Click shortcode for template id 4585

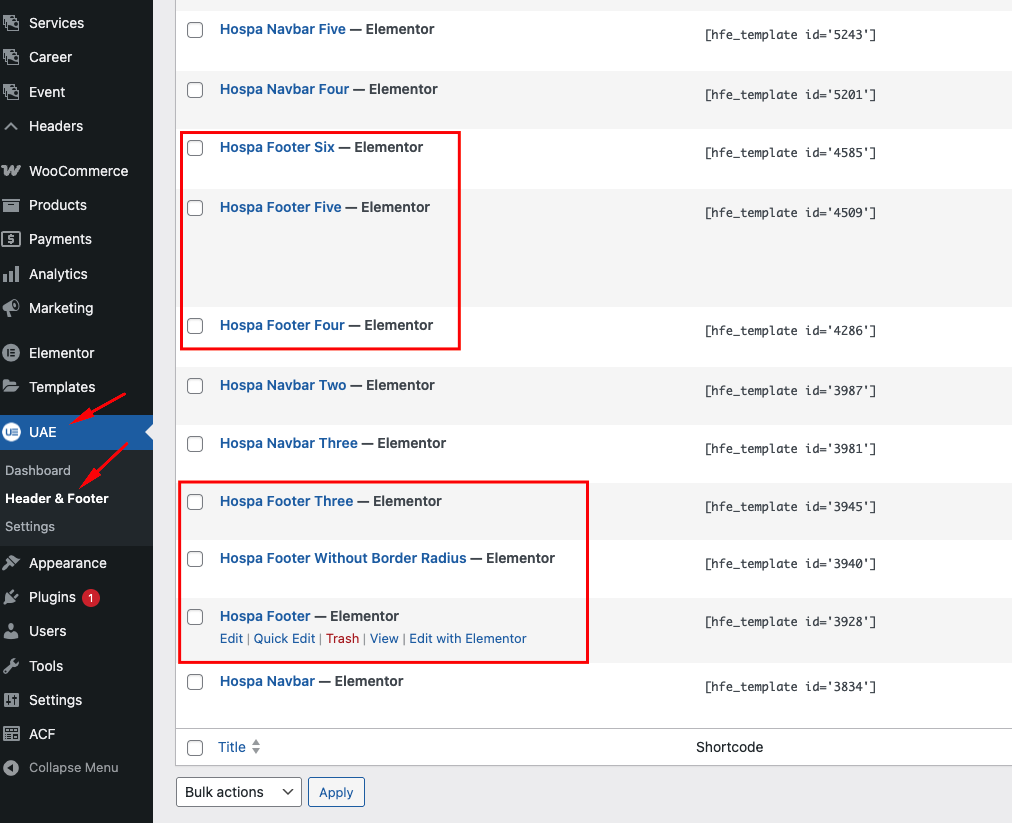click(790, 153)
